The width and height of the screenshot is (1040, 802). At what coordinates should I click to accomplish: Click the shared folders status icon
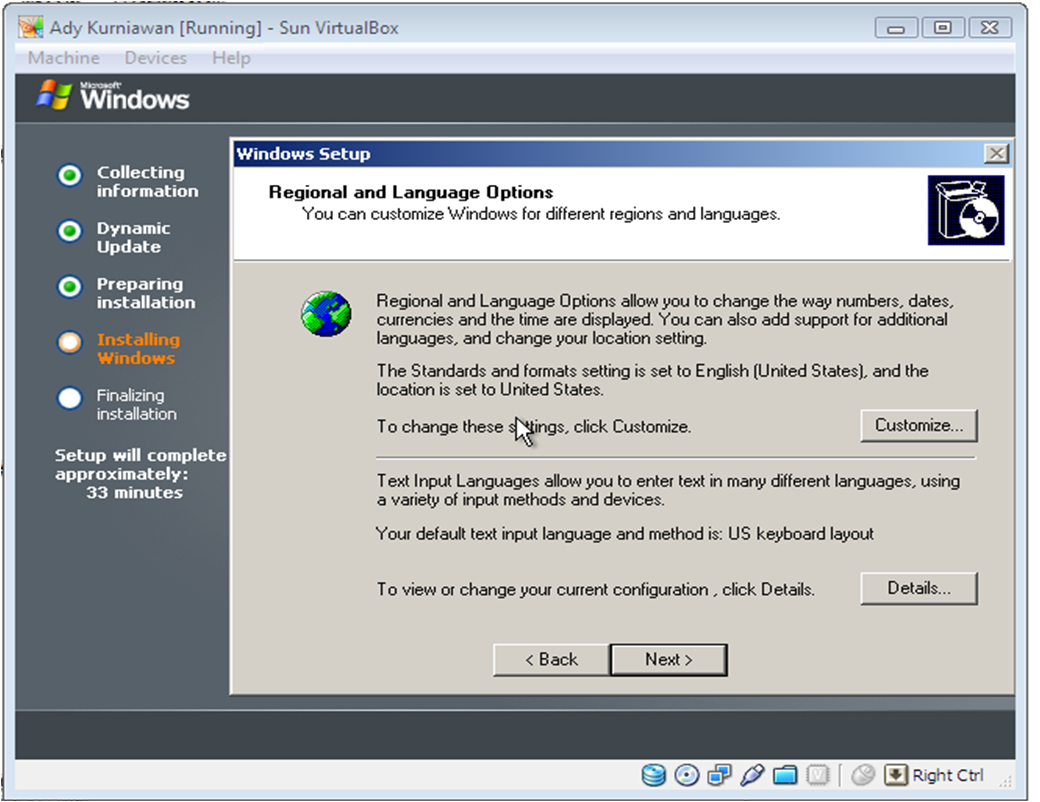[785, 775]
